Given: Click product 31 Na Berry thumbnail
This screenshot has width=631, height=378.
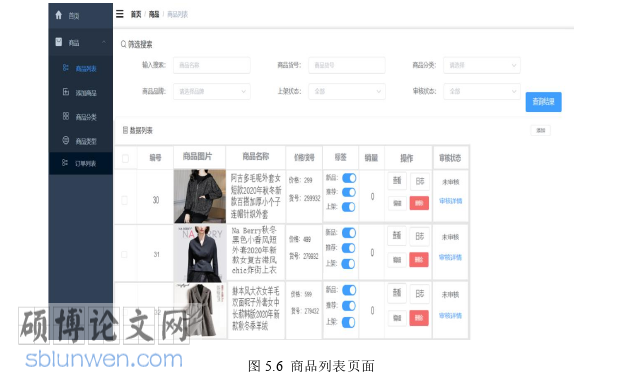Looking at the screenshot, I should (200, 254).
